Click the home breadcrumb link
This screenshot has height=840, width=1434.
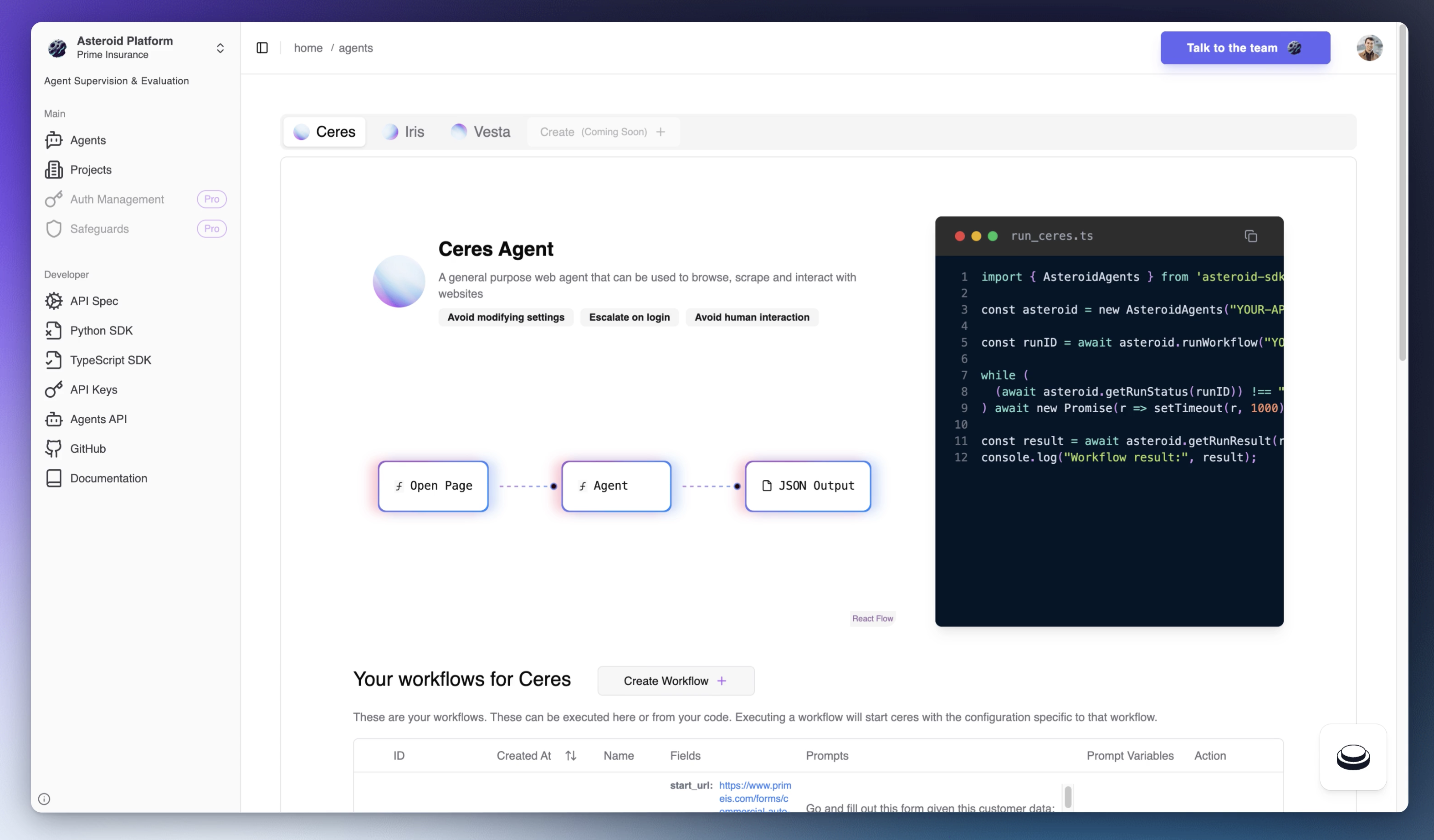308,48
